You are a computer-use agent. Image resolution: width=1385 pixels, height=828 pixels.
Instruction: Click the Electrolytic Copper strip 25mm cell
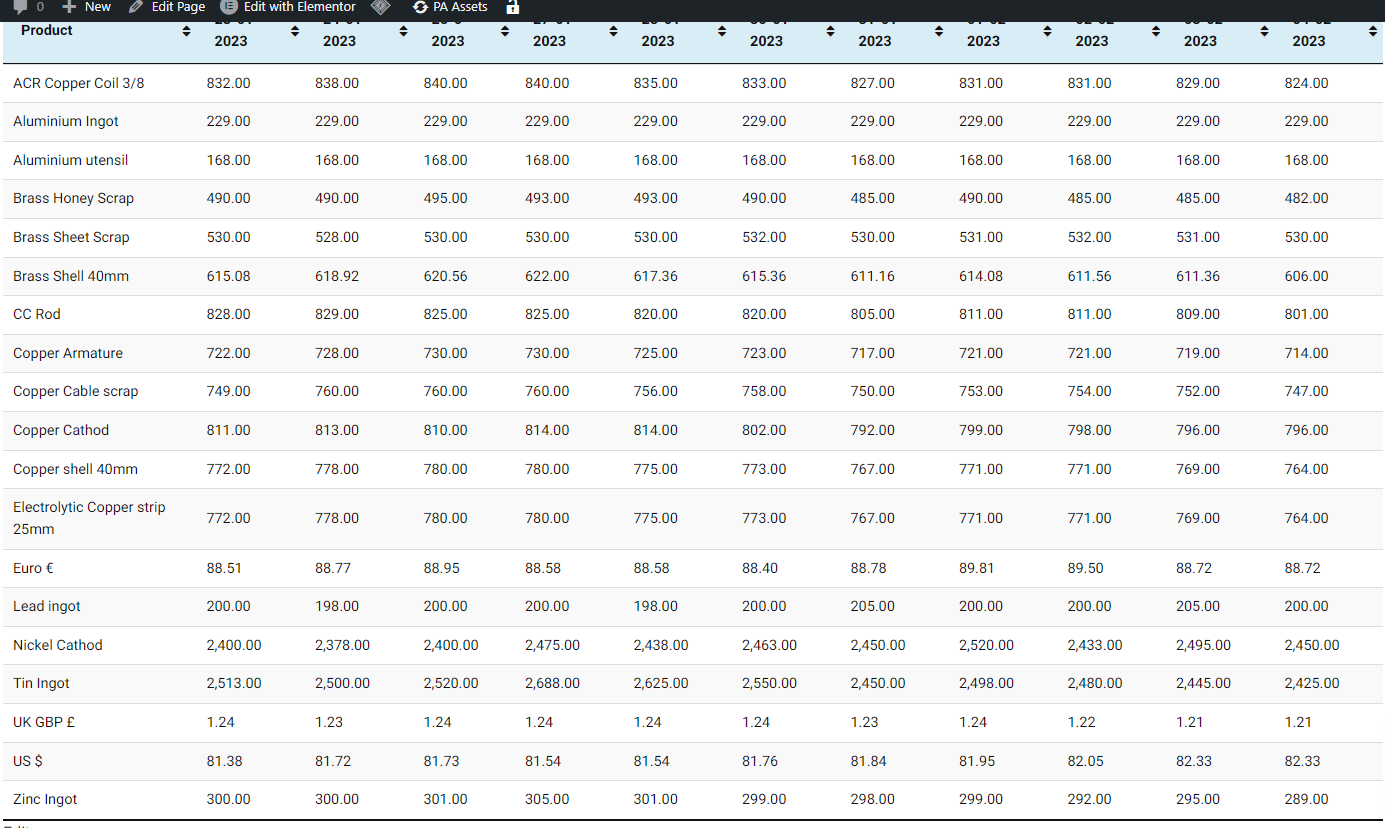point(89,518)
